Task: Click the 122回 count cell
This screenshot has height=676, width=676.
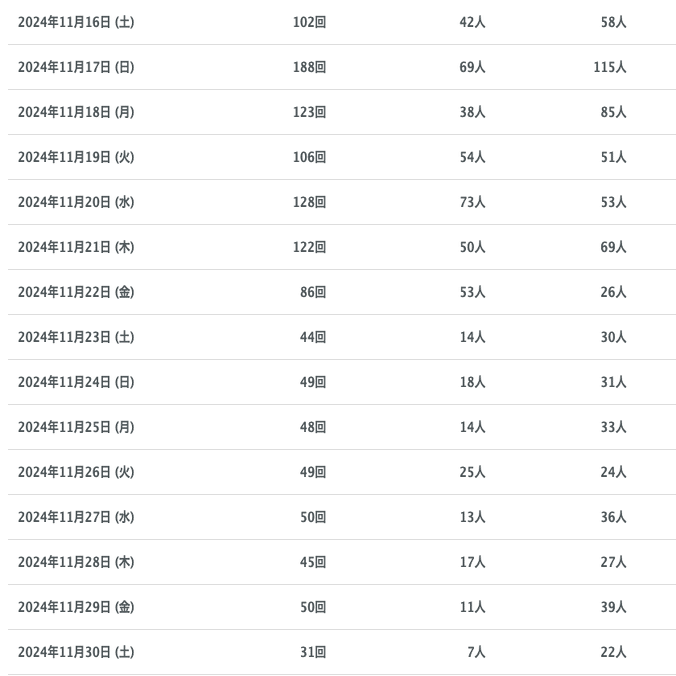Action: [x=309, y=247]
